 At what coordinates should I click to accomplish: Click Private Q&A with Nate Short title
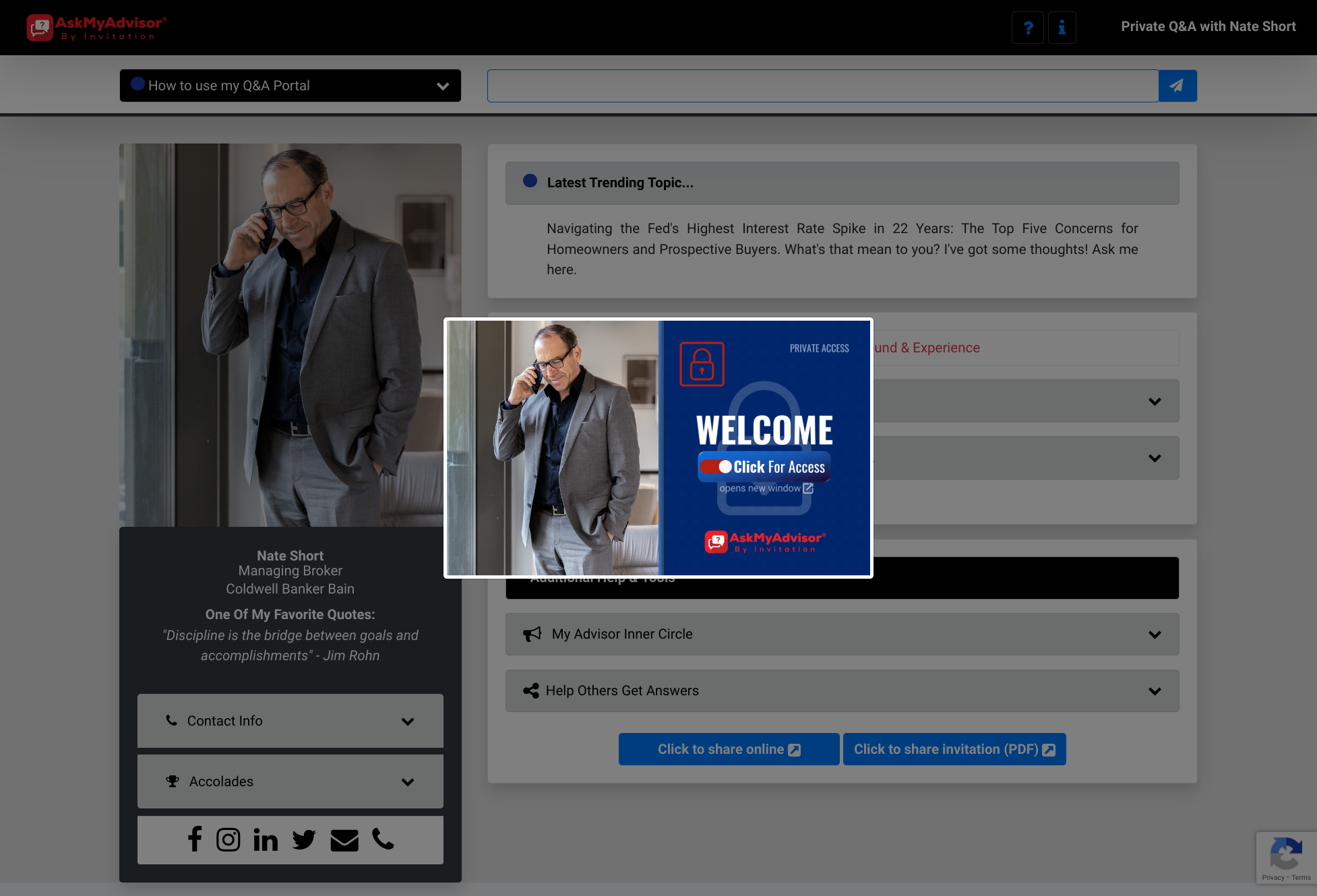point(1208,26)
